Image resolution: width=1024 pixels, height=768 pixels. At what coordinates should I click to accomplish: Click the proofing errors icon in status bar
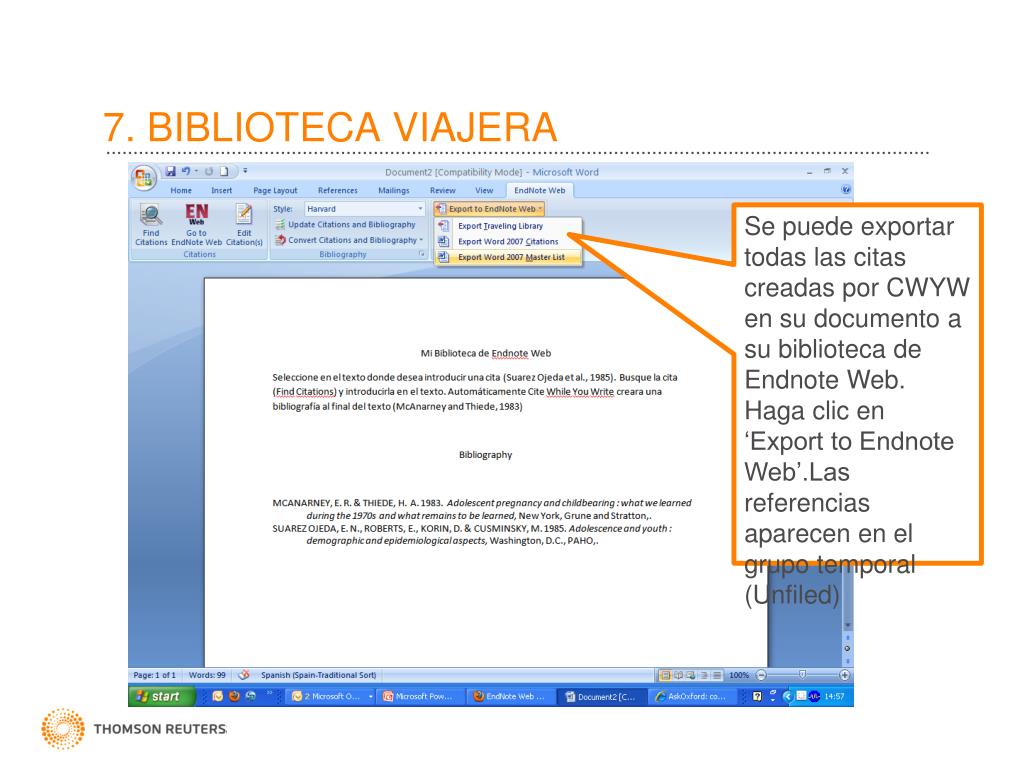(x=244, y=675)
